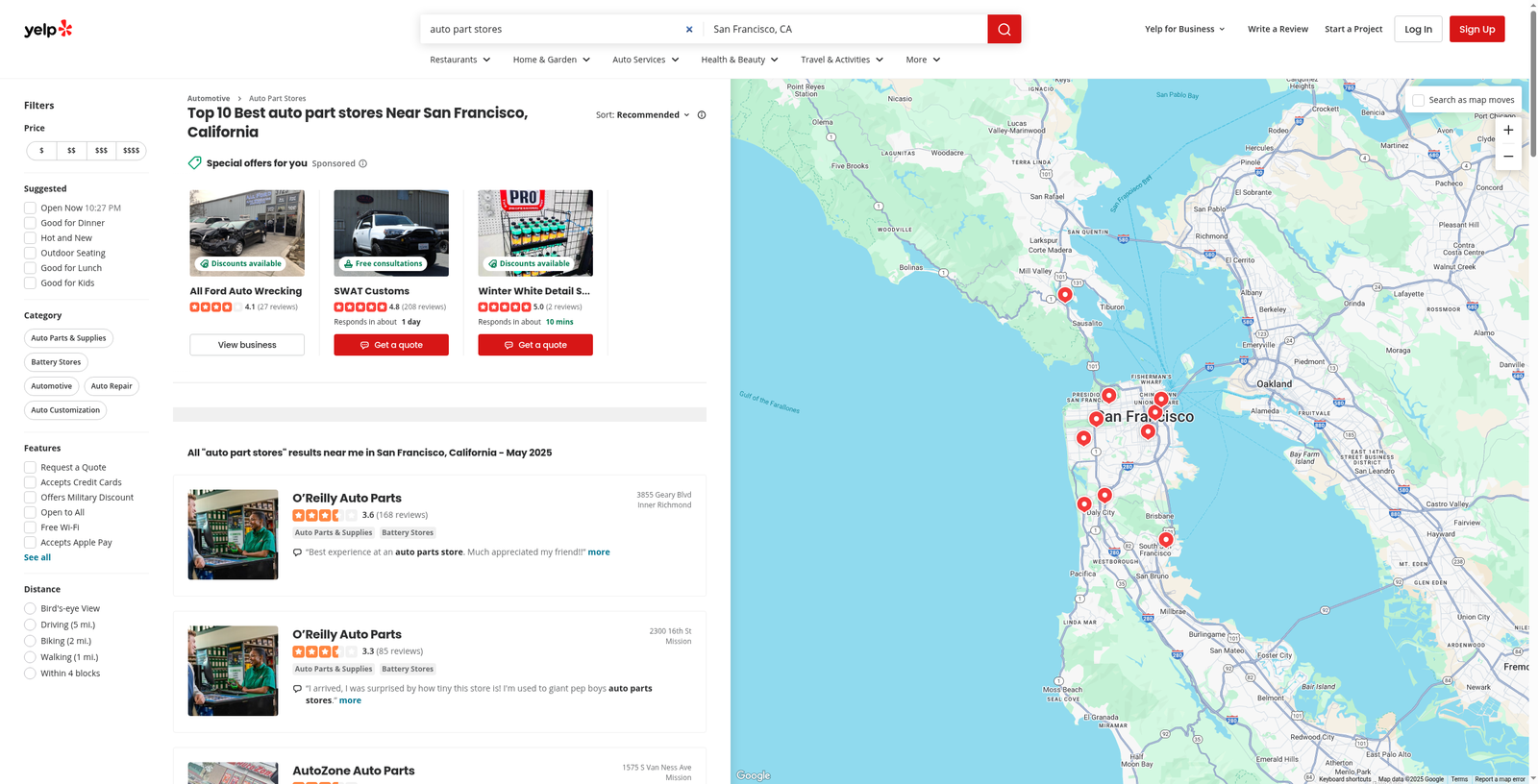Check Open Now filter

click(x=30, y=208)
